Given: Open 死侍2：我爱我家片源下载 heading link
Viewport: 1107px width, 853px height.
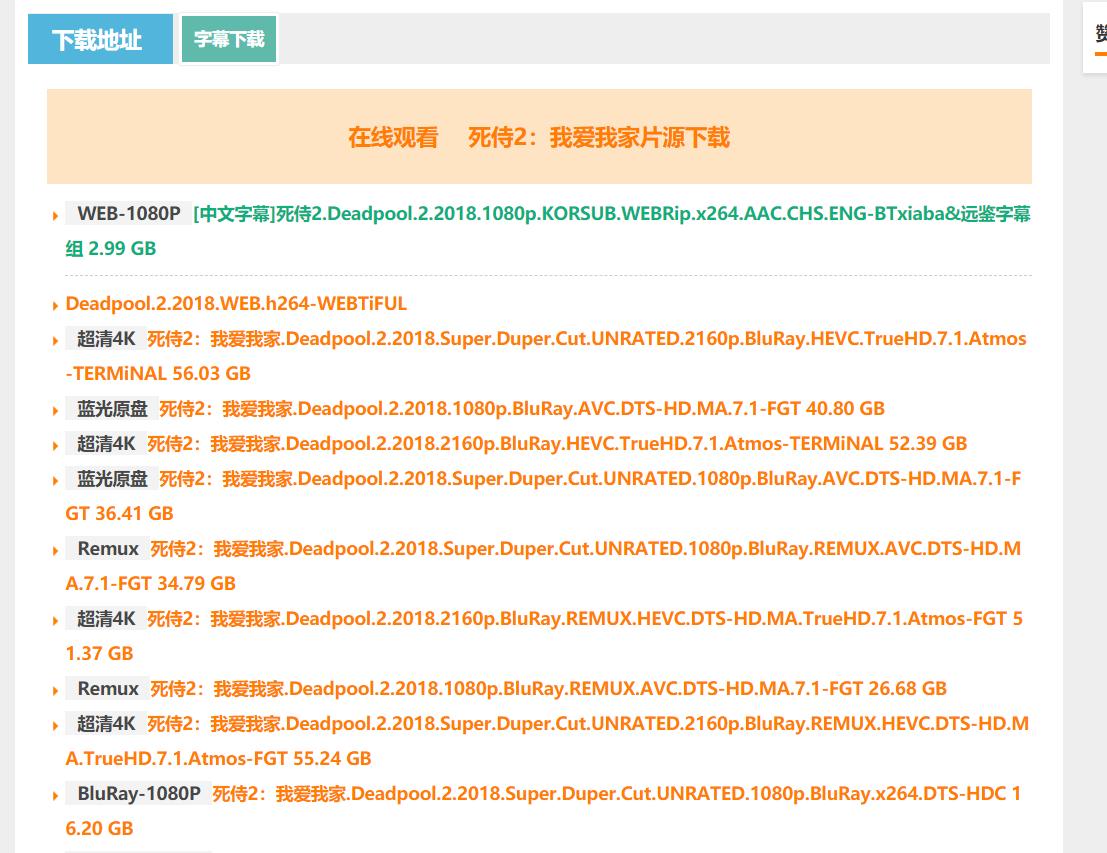Looking at the screenshot, I should point(599,137).
